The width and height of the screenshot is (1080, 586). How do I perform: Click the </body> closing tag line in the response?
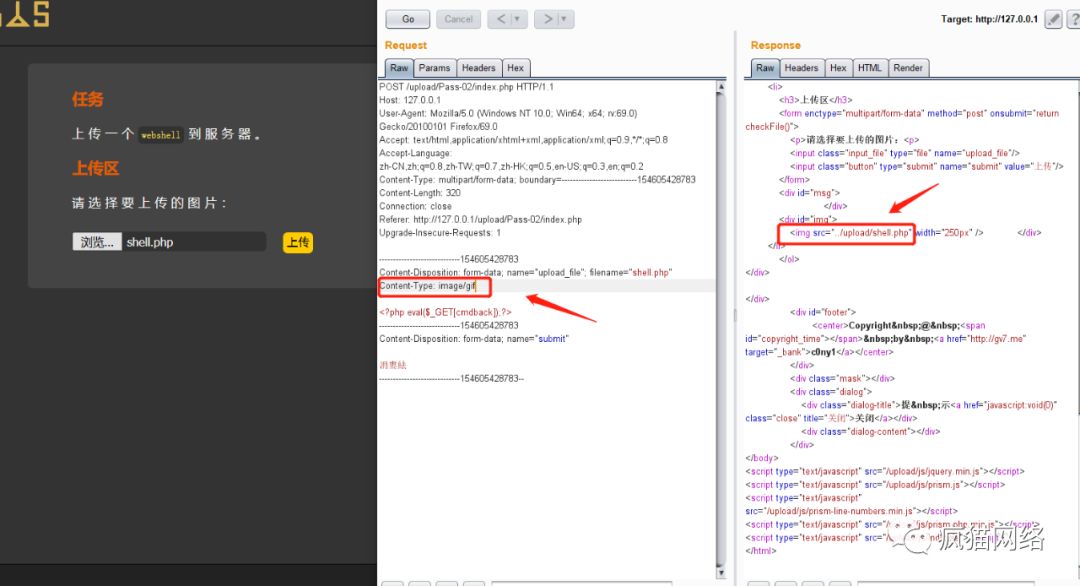coord(762,458)
